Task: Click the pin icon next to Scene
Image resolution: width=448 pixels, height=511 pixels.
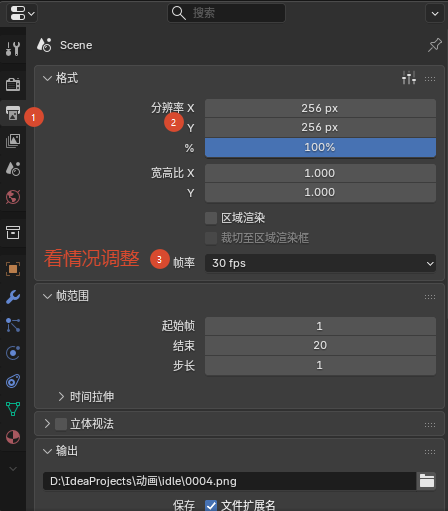Action: tap(435, 45)
